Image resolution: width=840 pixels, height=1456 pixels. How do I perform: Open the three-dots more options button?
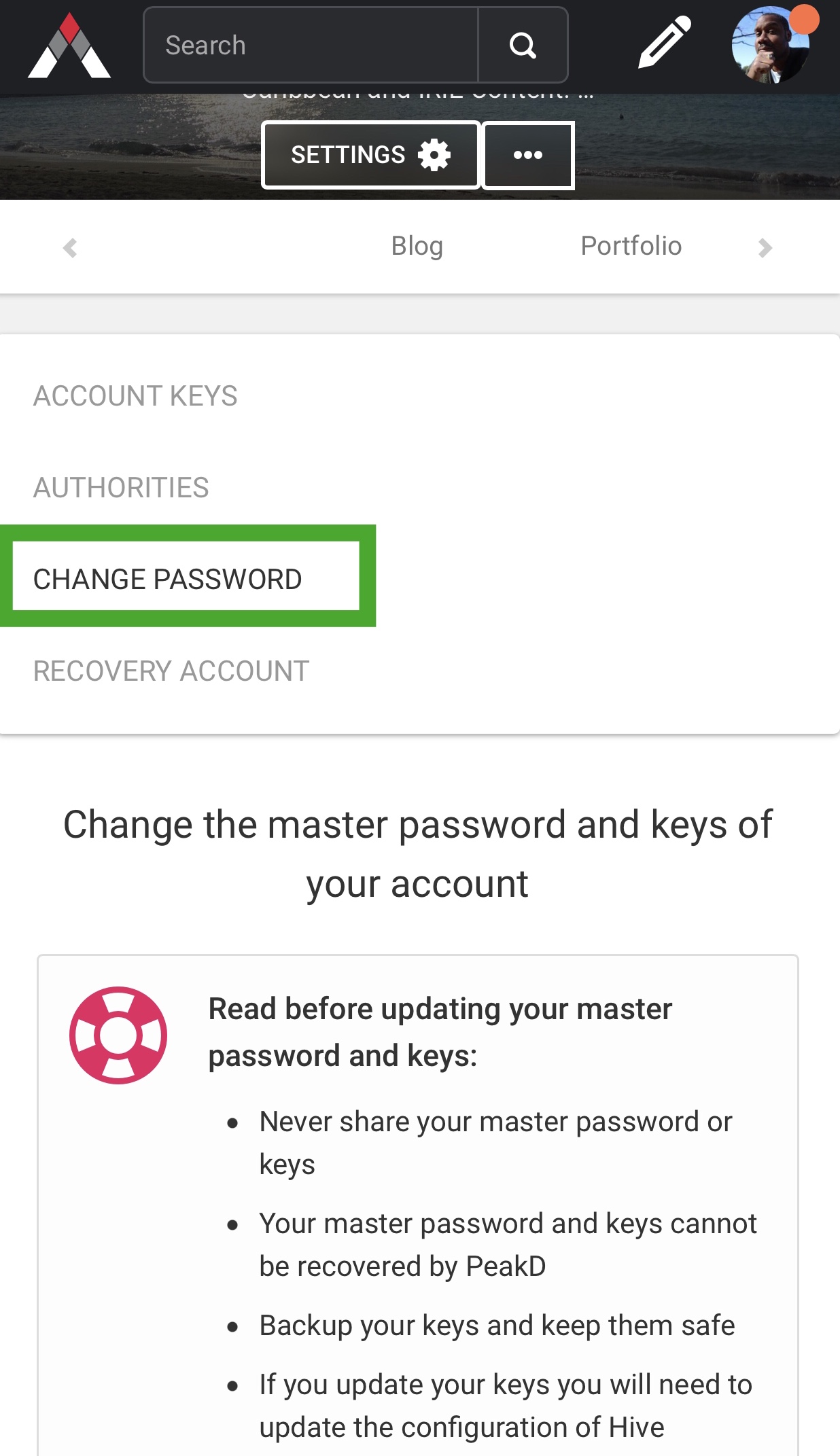coord(528,155)
